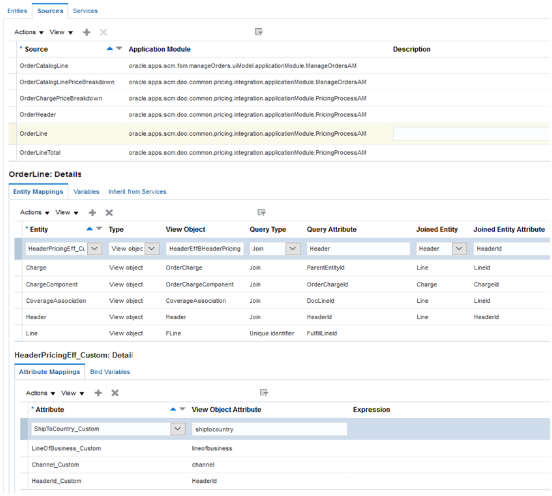
Task: Expand the Type dropdown showing View object
Action: [152, 249]
